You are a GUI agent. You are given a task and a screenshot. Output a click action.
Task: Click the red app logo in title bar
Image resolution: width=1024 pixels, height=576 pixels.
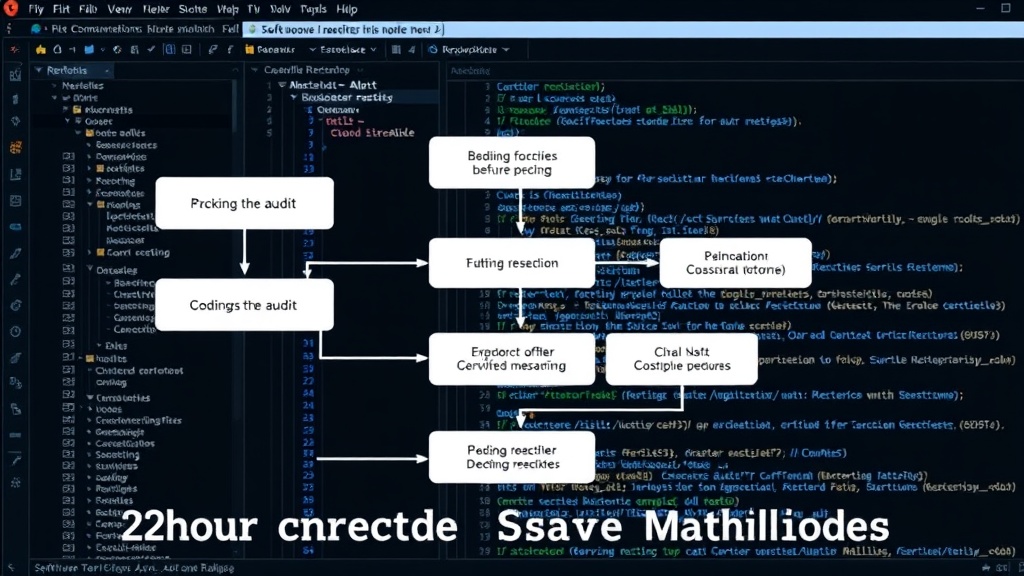(10, 8)
